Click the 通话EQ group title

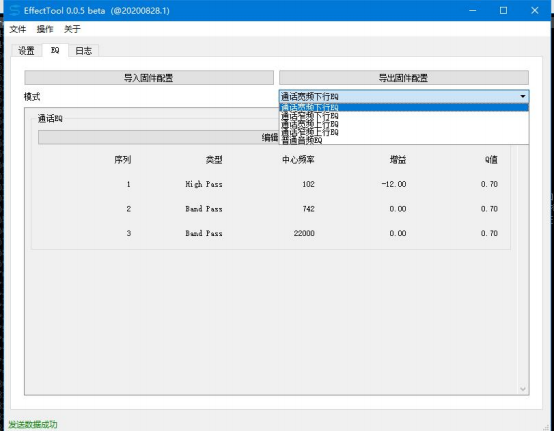click(x=50, y=119)
